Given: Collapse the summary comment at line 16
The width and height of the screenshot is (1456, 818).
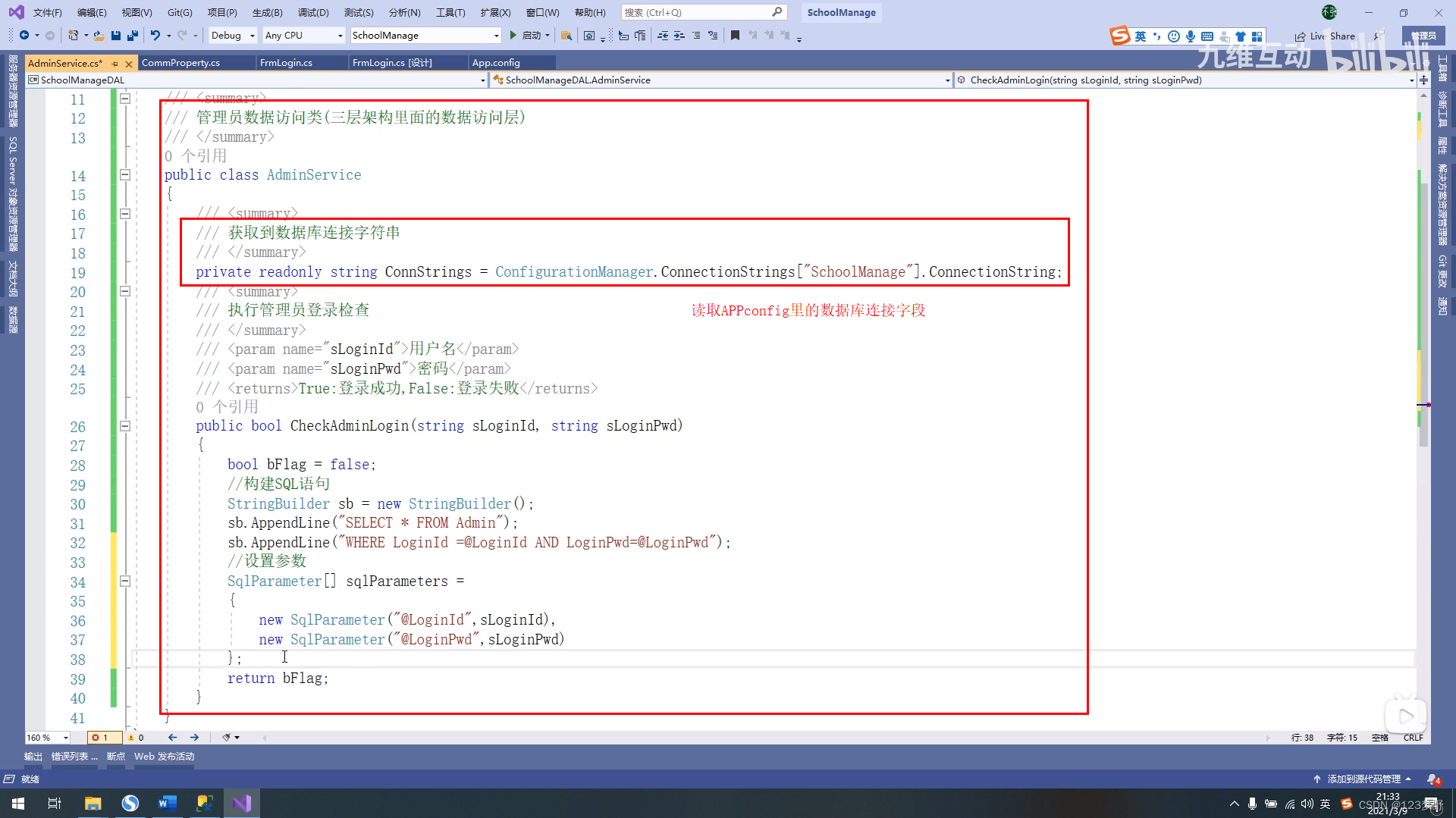Looking at the screenshot, I should tap(125, 214).
